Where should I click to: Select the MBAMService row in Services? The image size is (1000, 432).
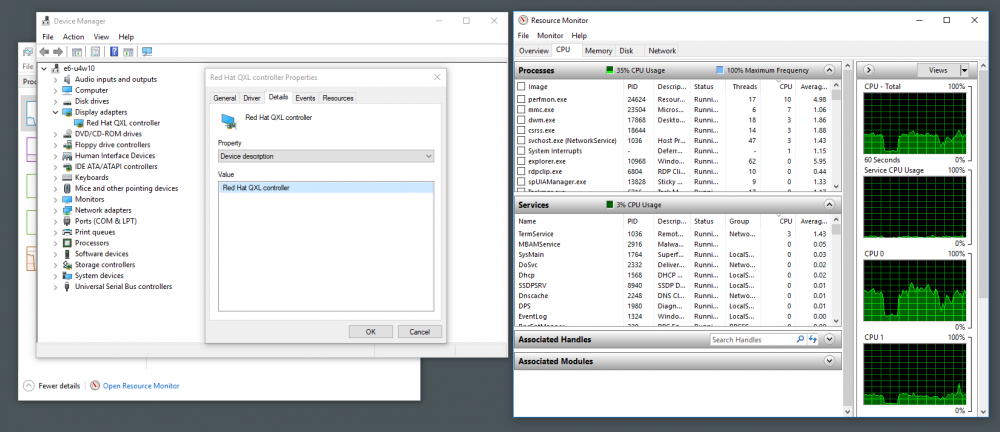click(x=673, y=244)
